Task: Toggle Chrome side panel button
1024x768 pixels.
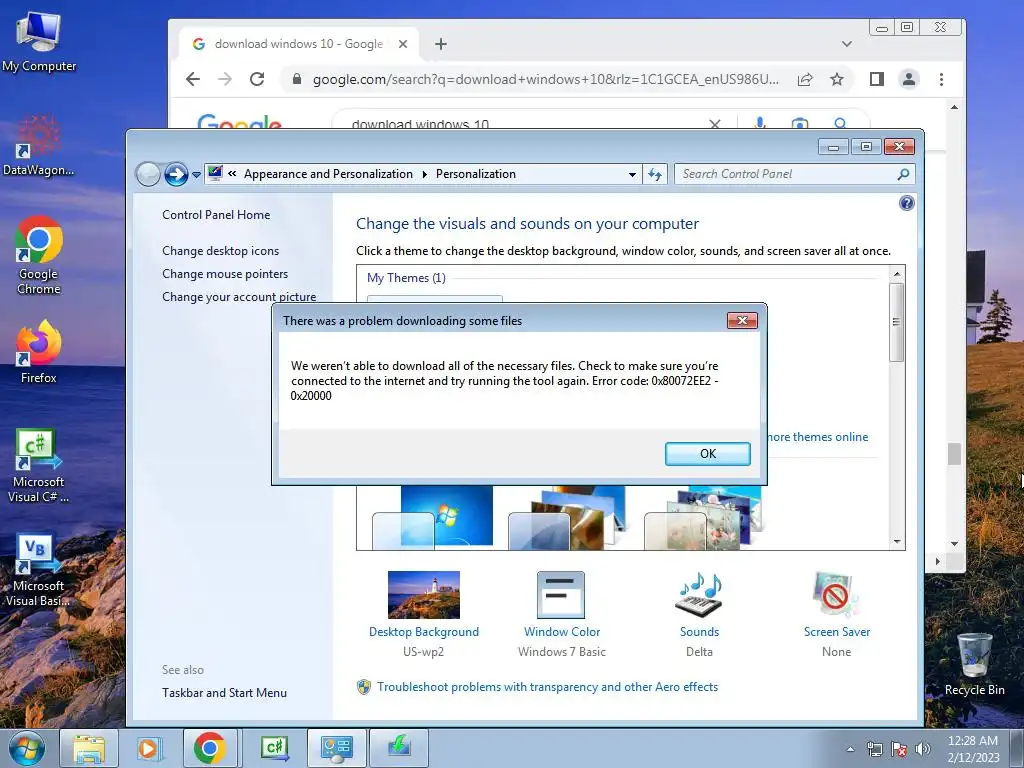Action: pyautogui.click(x=876, y=79)
